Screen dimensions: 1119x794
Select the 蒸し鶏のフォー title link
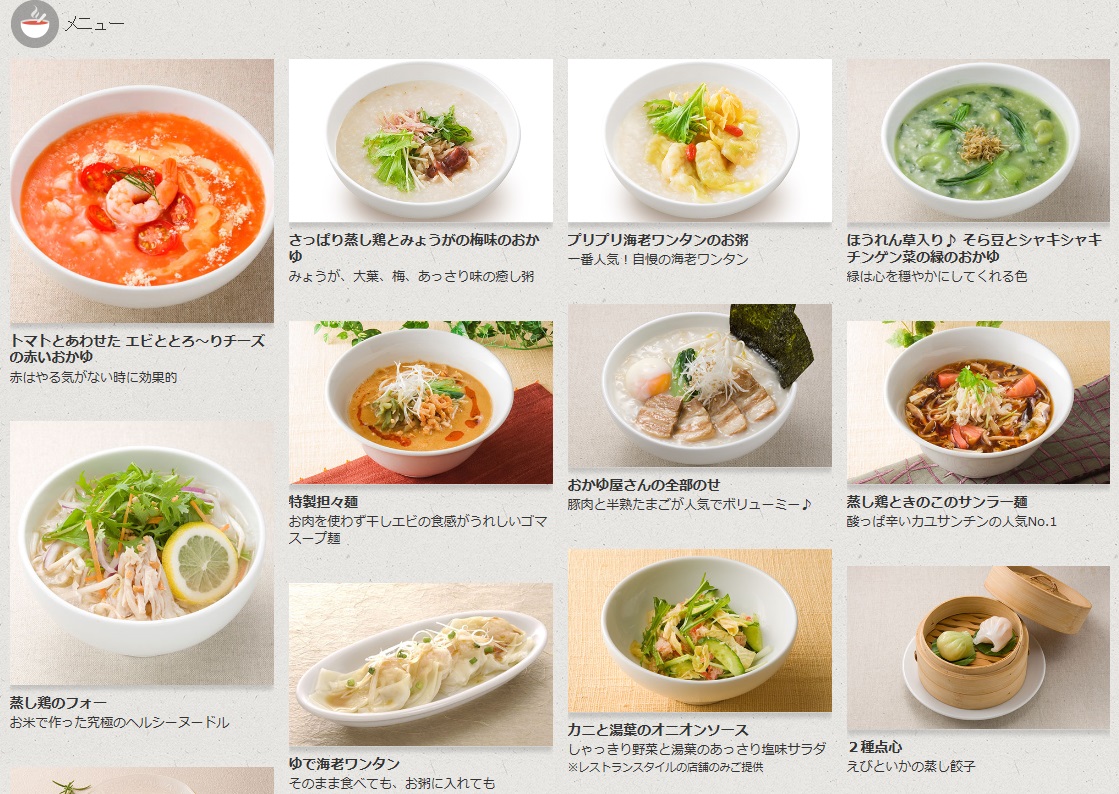(x=59, y=703)
